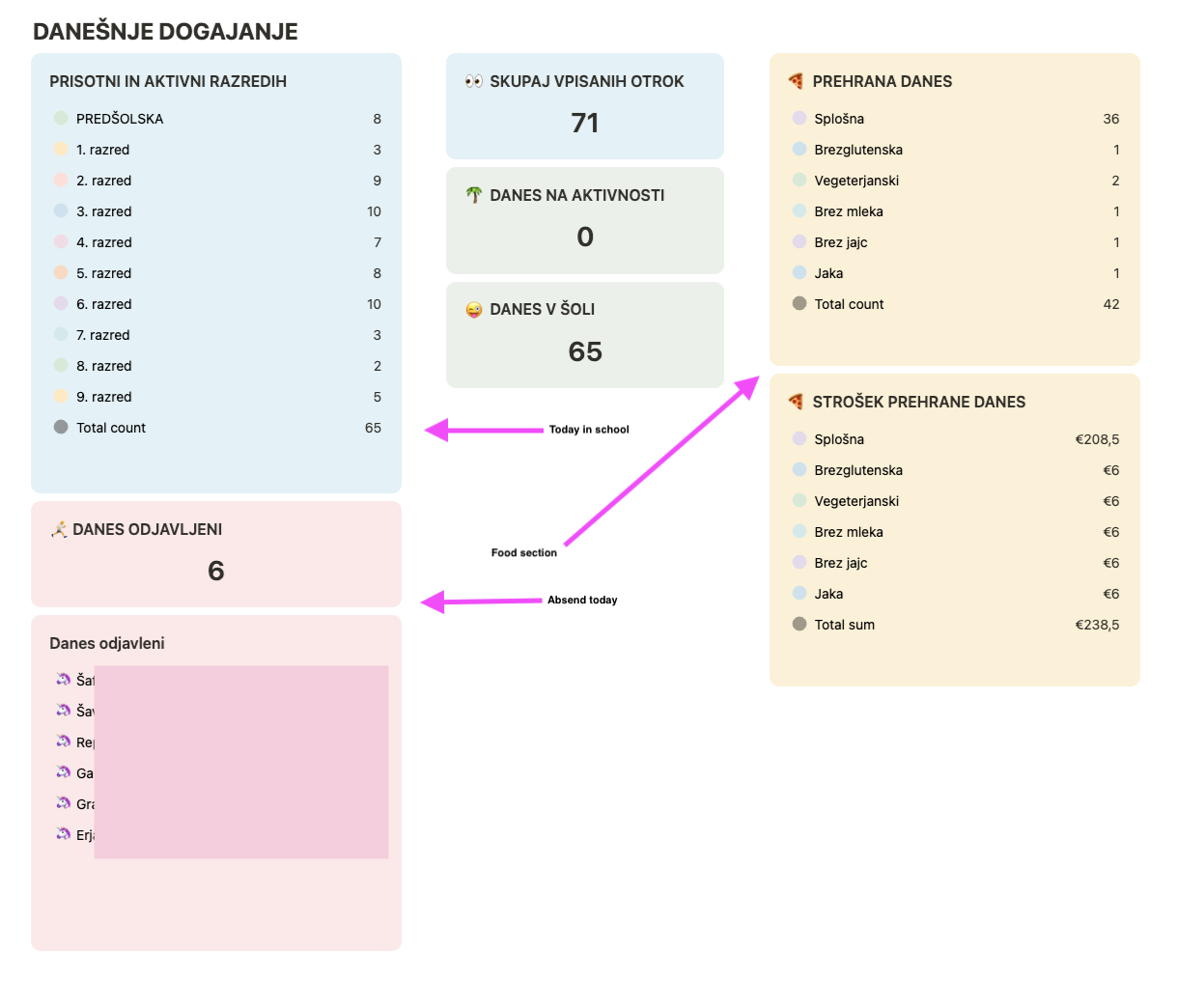
Task: Click the PRISOTNI IN AKTIVNI RAZREDIH heading
Action: (168, 82)
